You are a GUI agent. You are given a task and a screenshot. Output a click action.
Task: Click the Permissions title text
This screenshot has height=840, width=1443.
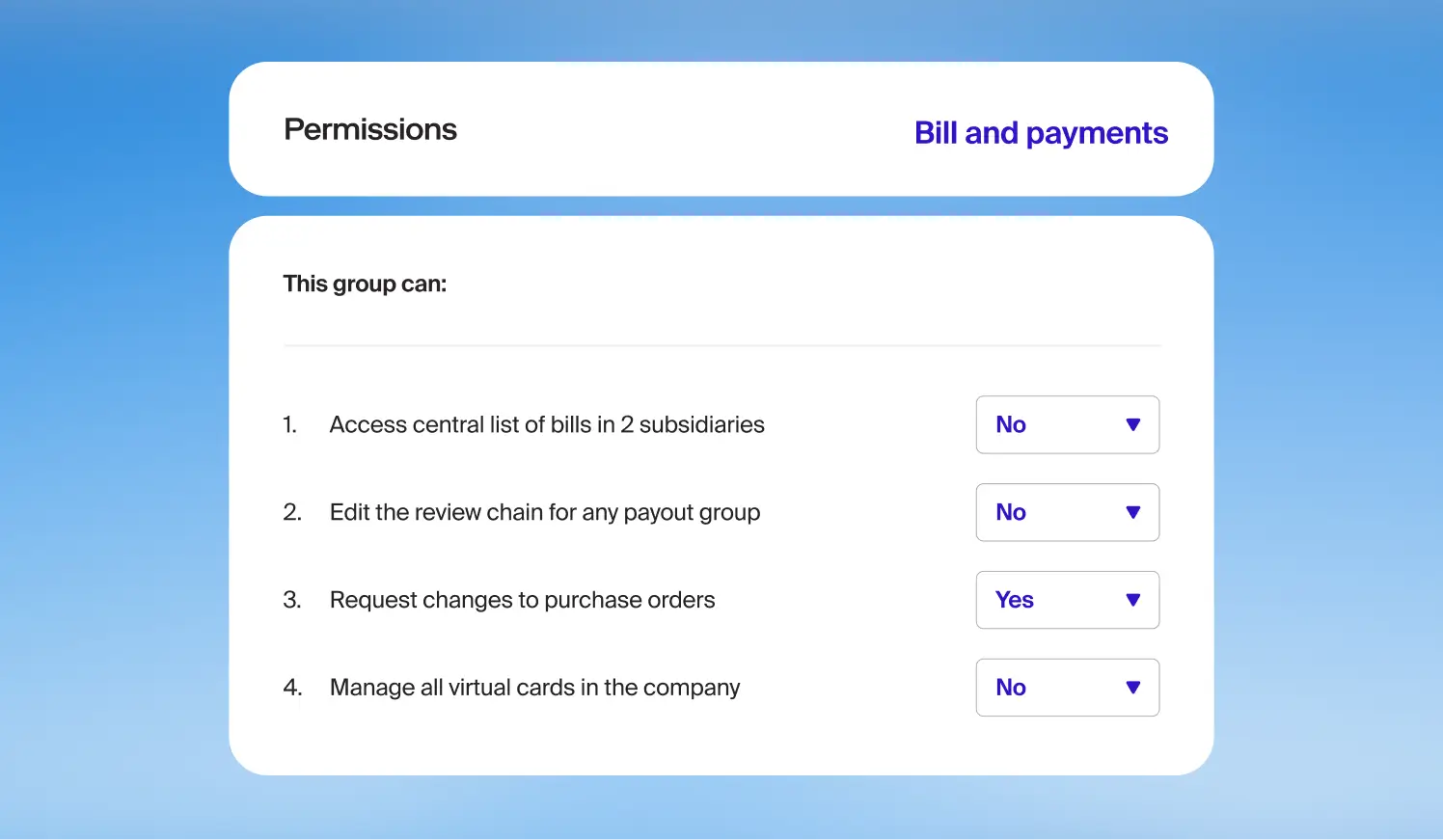tap(370, 129)
